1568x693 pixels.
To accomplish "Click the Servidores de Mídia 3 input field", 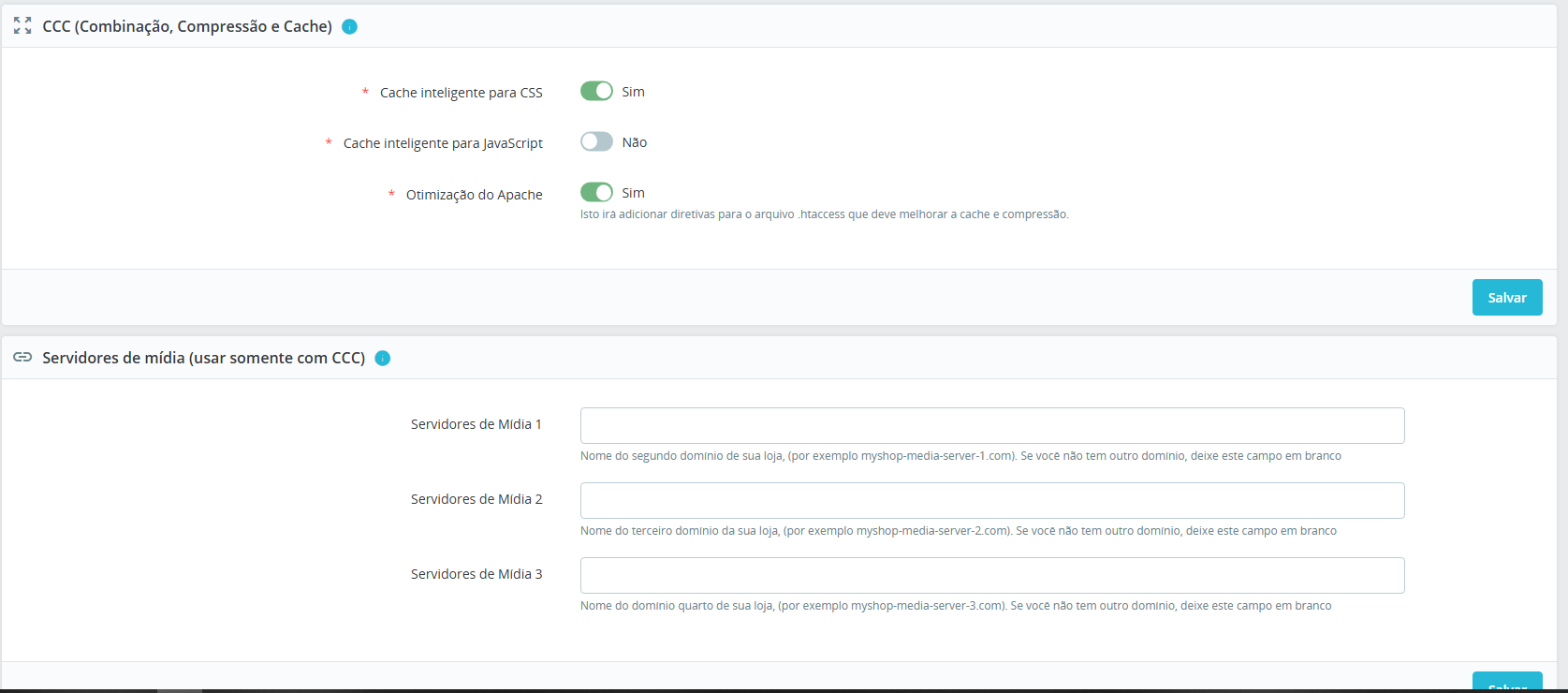I will [x=992, y=575].
